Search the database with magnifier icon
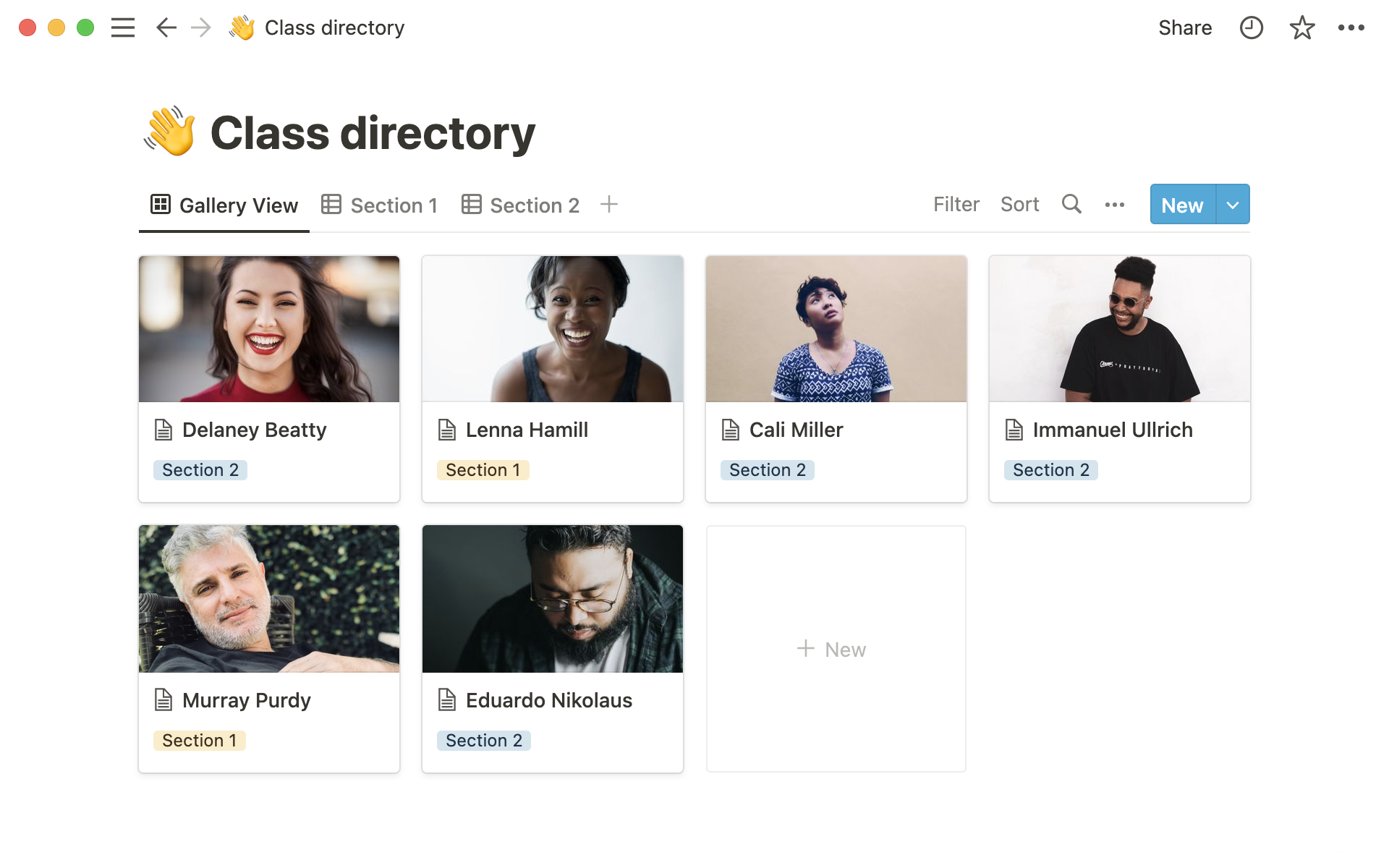The width and height of the screenshot is (1389, 868). (x=1071, y=205)
